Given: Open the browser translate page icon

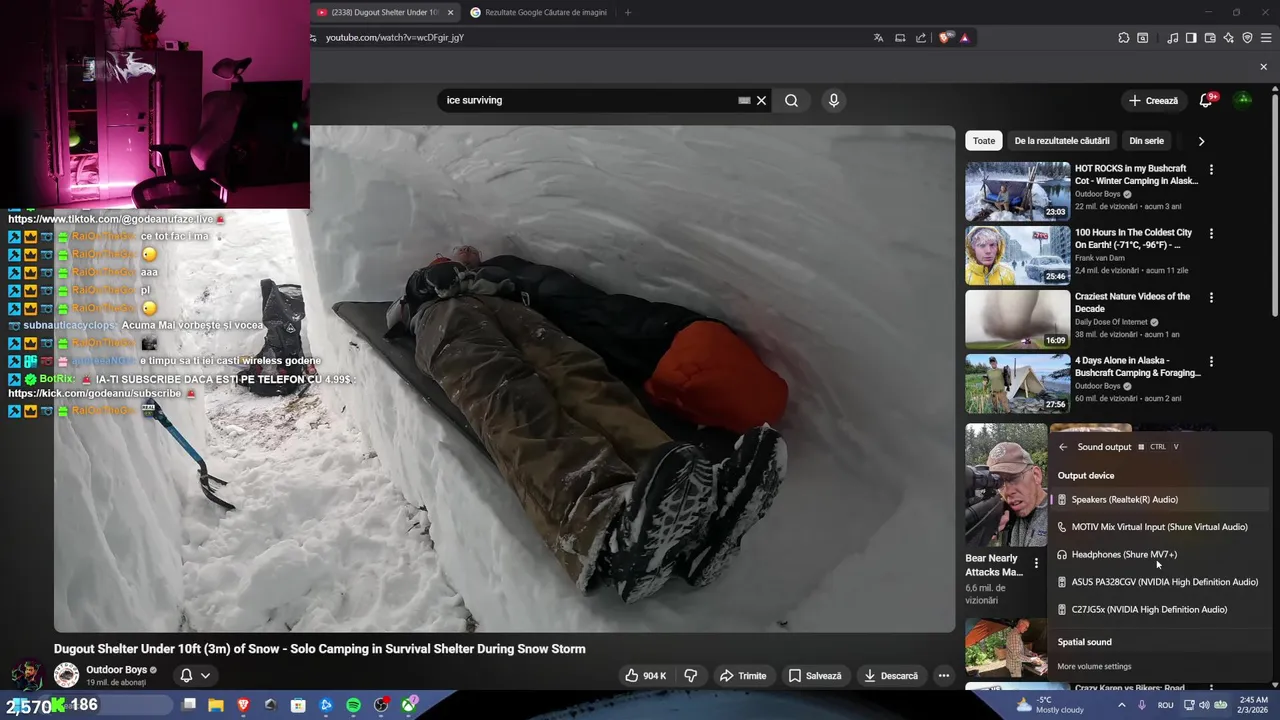Looking at the screenshot, I should 878,38.
